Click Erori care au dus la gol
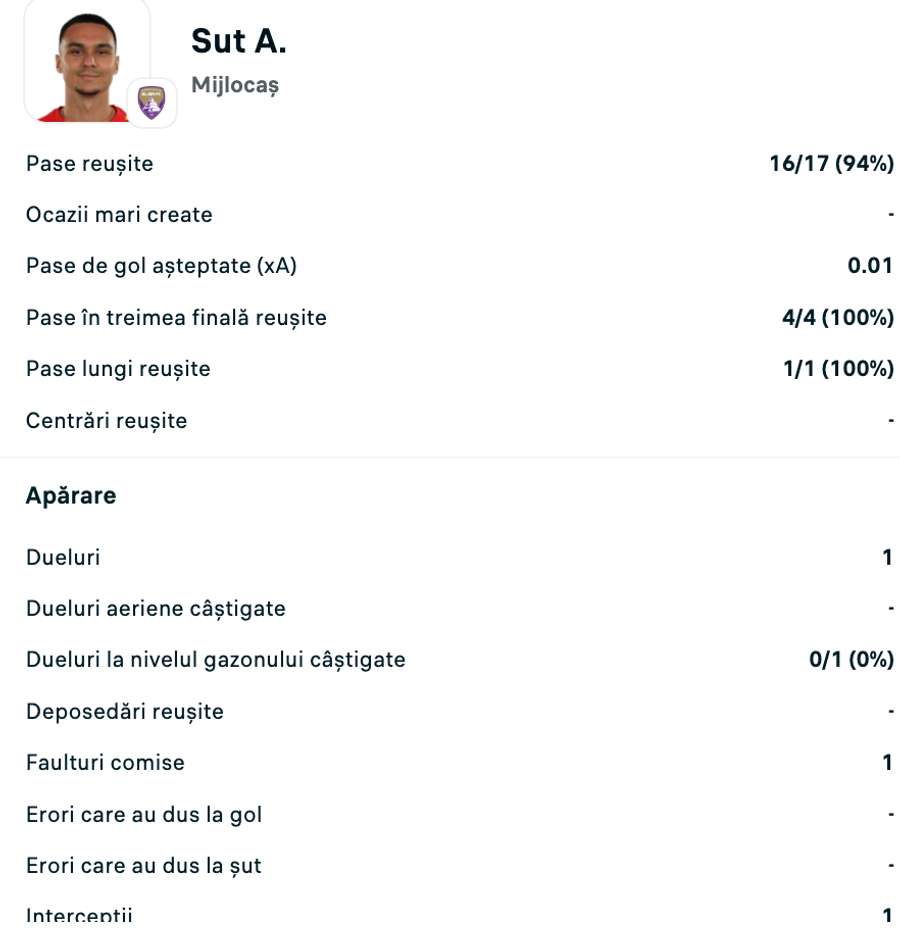Image resolution: width=900 pixels, height=937 pixels. coord(144,815)
